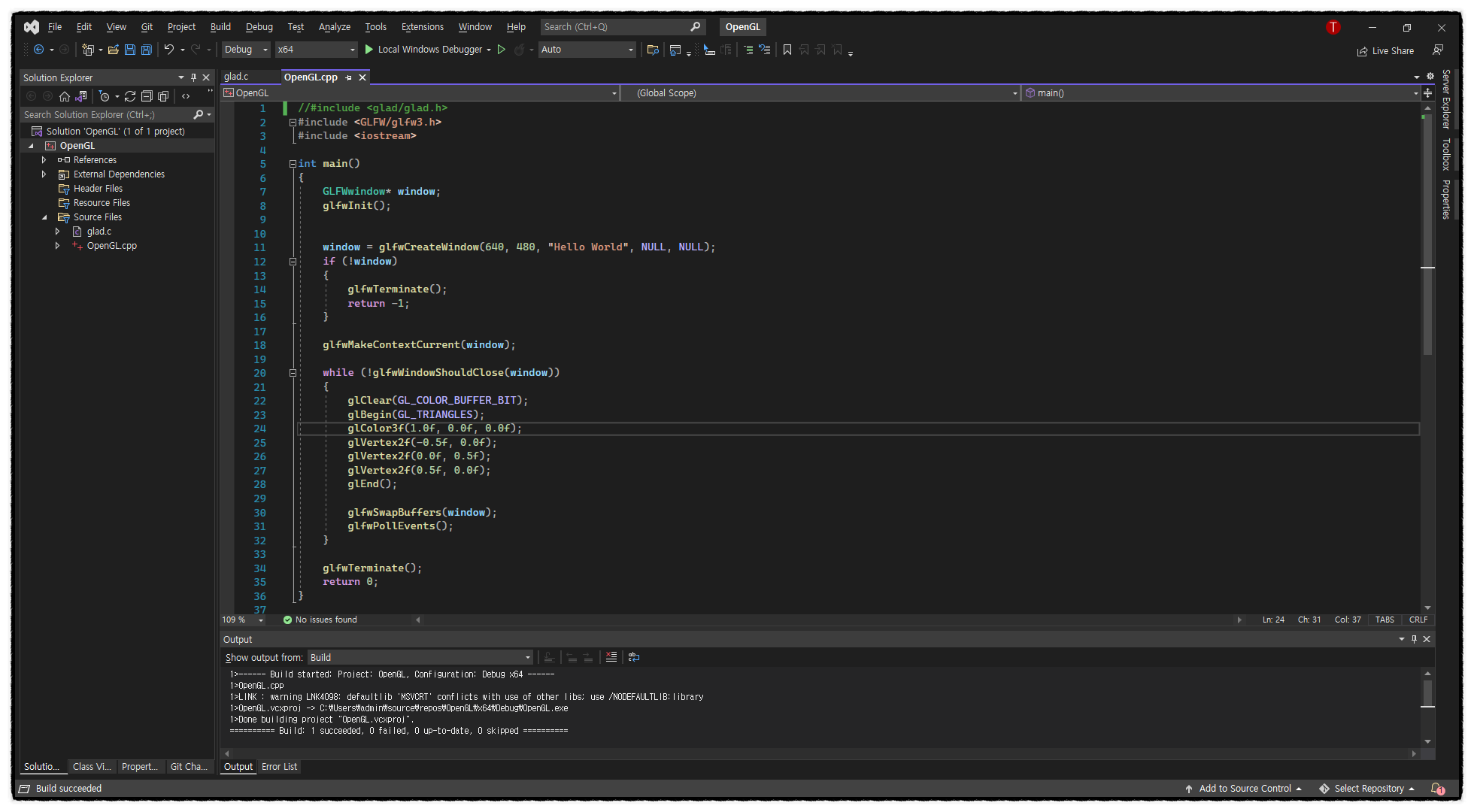Expand the References tree node
The height and width of the screenshot is (812, 1474).
[44, 160]
